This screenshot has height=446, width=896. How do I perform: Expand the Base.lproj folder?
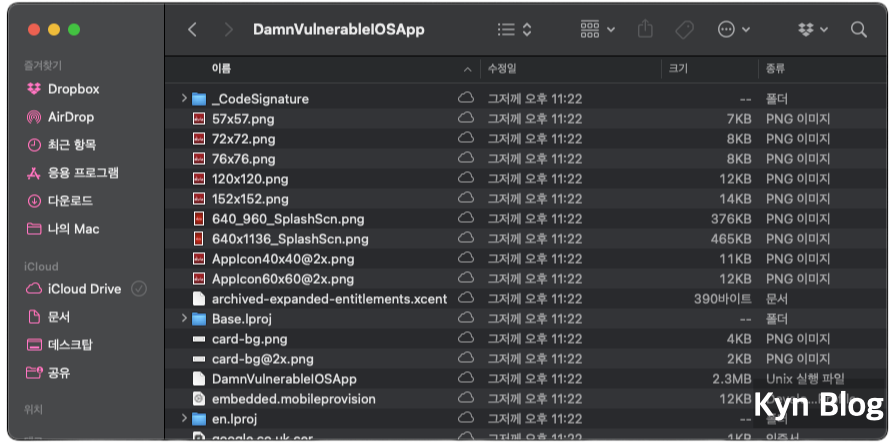pyautogui.click(x=184, y=318)
